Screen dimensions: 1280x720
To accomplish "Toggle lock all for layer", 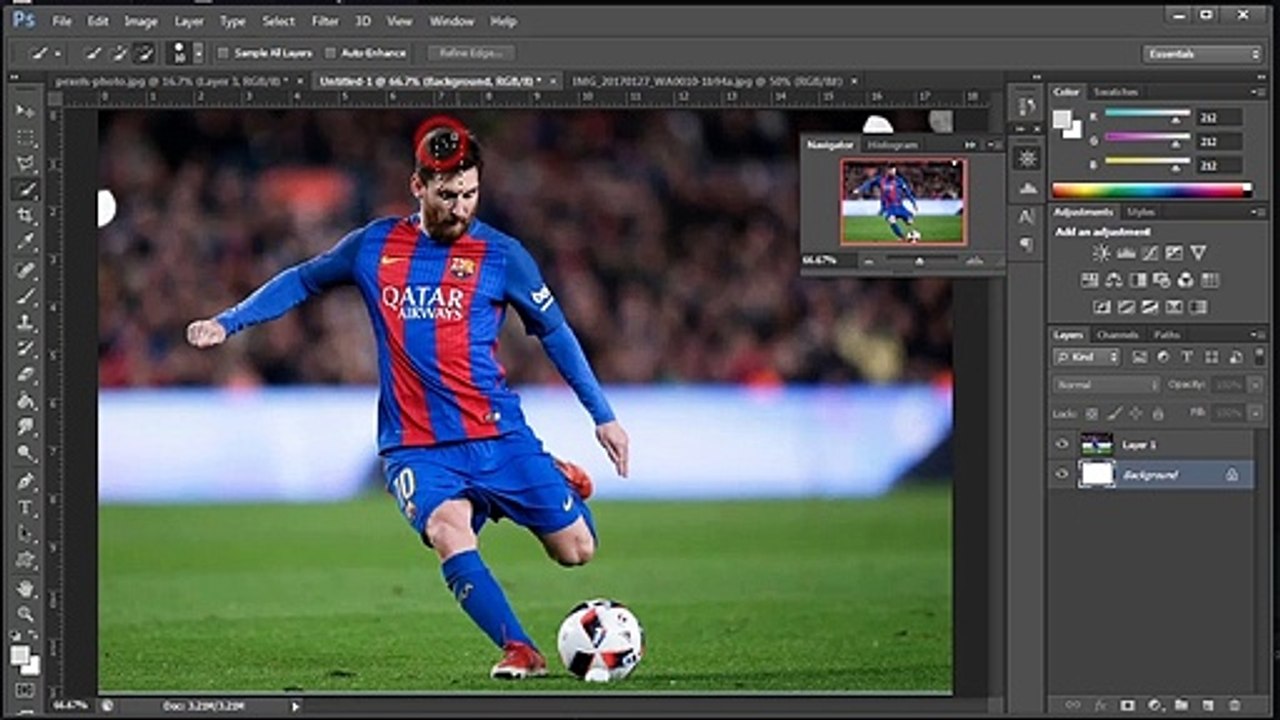I will 1158,413.
